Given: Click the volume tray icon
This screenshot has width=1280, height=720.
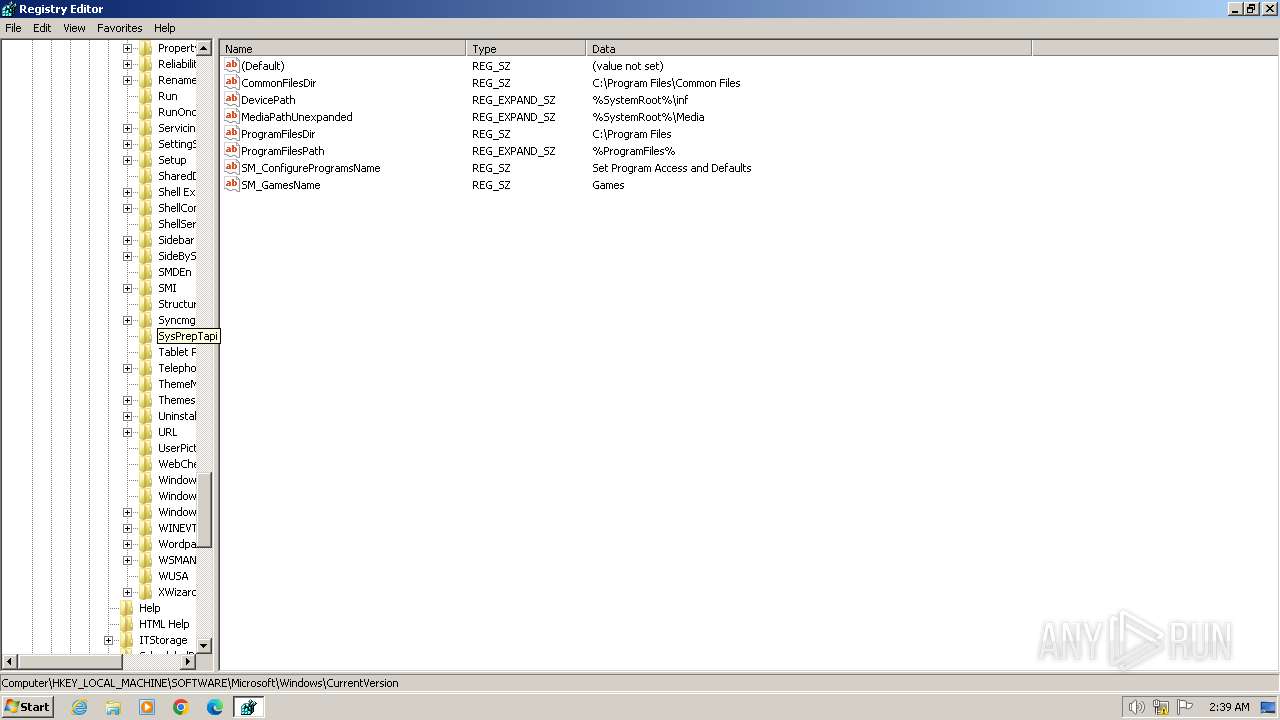Looking at the screenshot, I should coord(1136,707).
